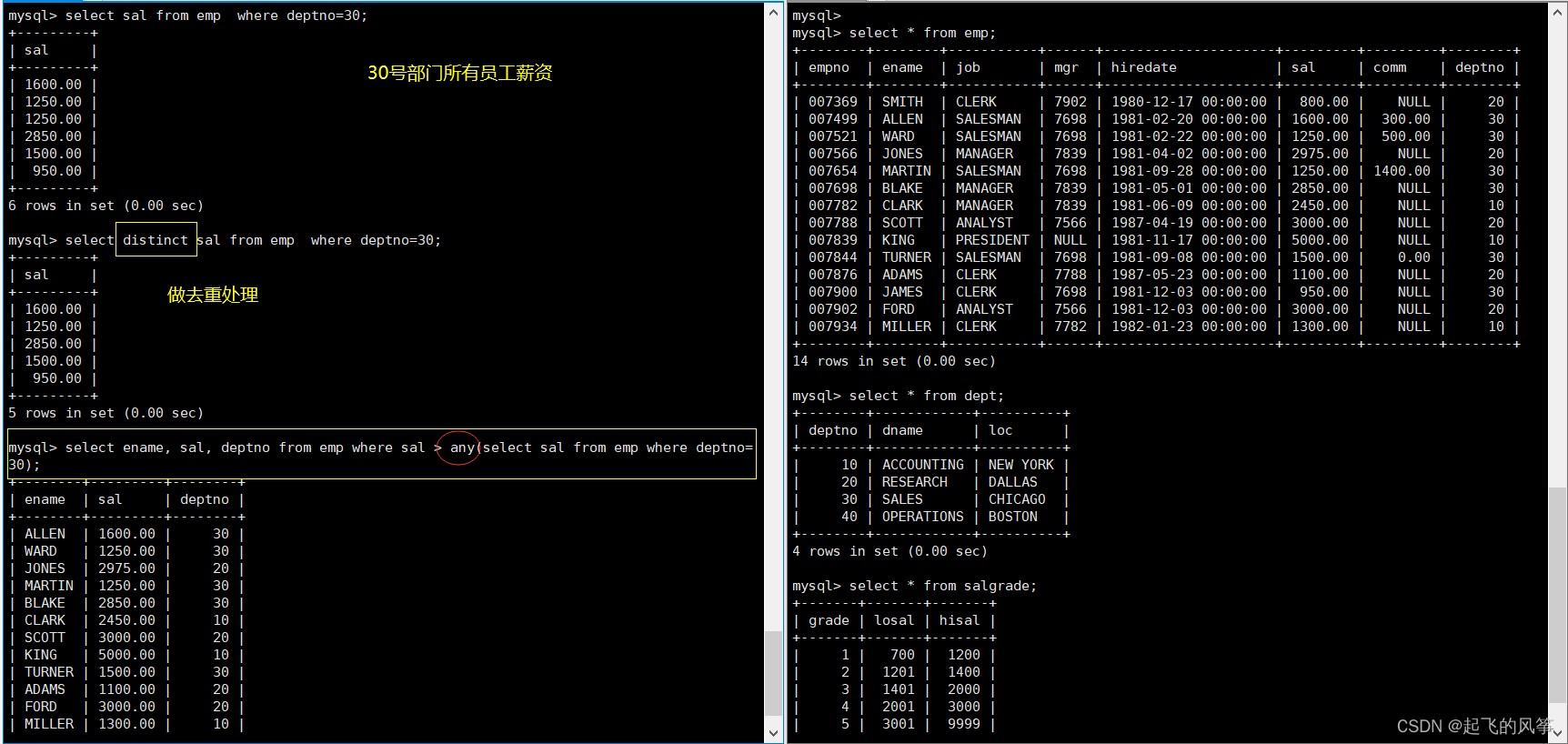The image size is (1568, 744).
Task: Click hisal value 9999
Action: click(x=963, y=724)
